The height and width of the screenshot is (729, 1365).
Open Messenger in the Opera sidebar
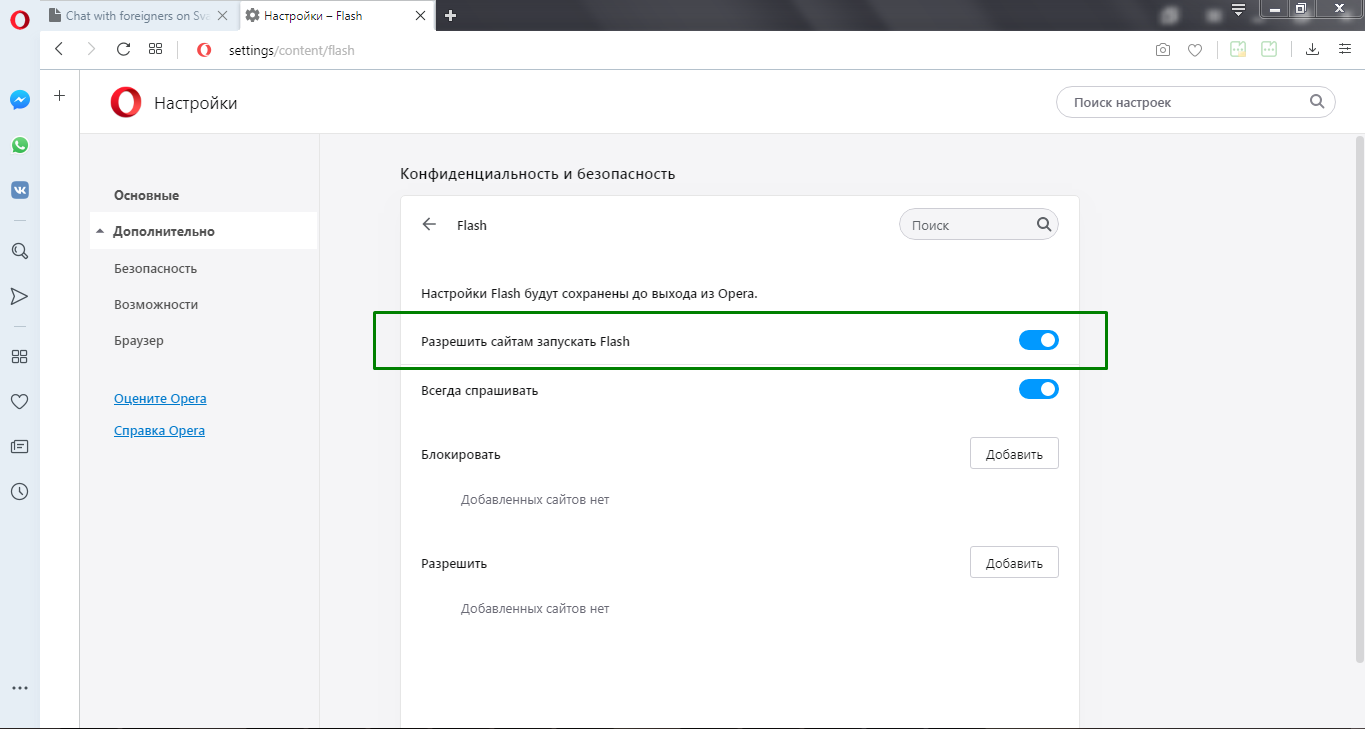[20, 100]
